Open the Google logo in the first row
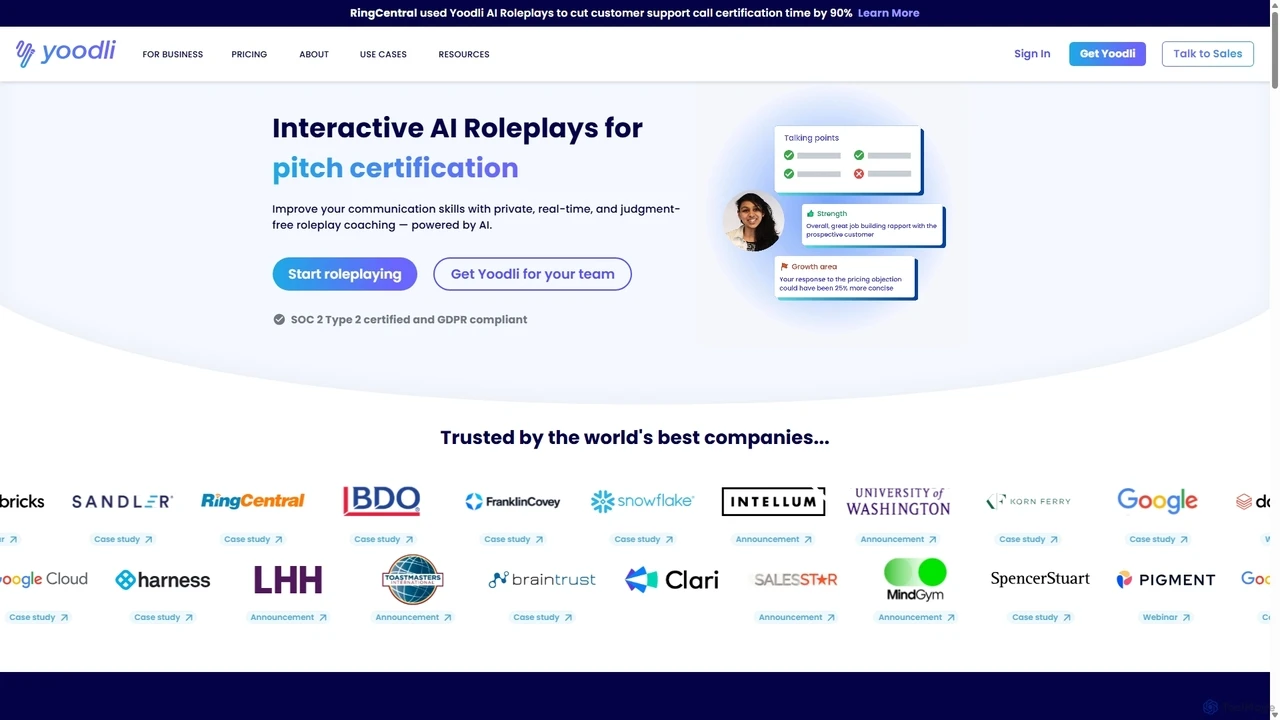The height and width of the screenshot is (720, 1280). [1157, 501]
